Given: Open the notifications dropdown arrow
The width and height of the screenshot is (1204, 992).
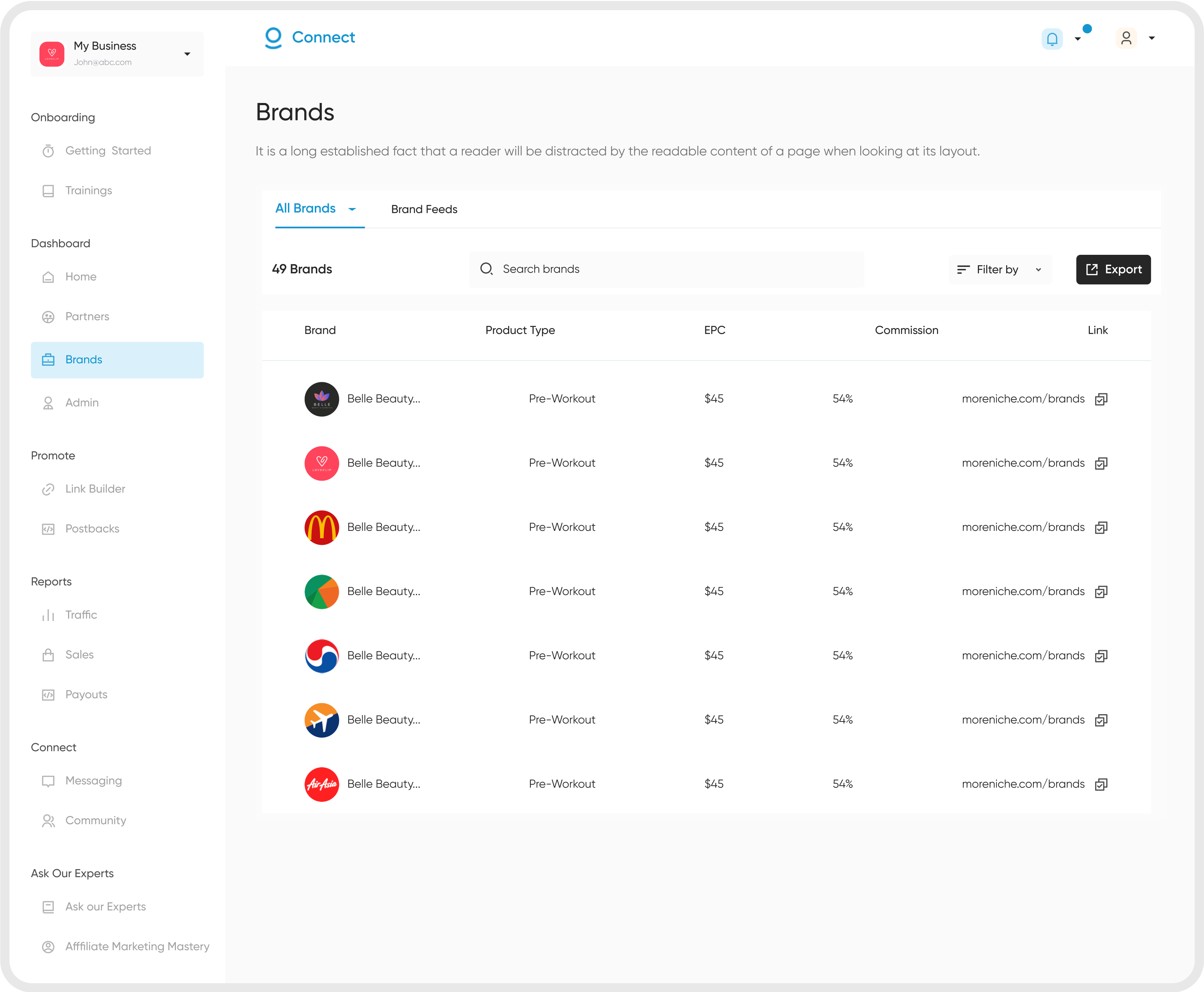Looking at the screenshot, I should (1078, 39).
